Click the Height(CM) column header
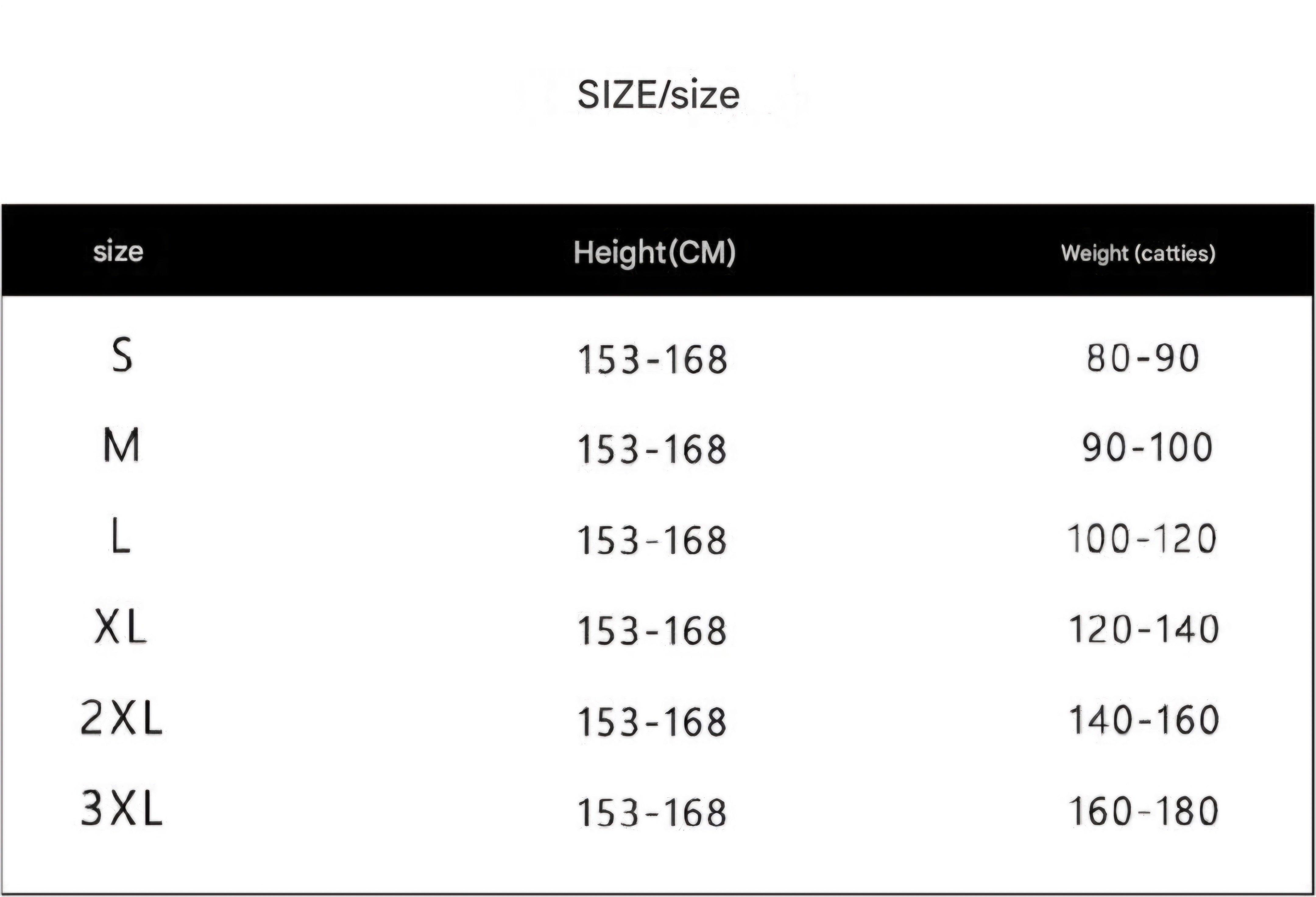 tap(654, 253)
